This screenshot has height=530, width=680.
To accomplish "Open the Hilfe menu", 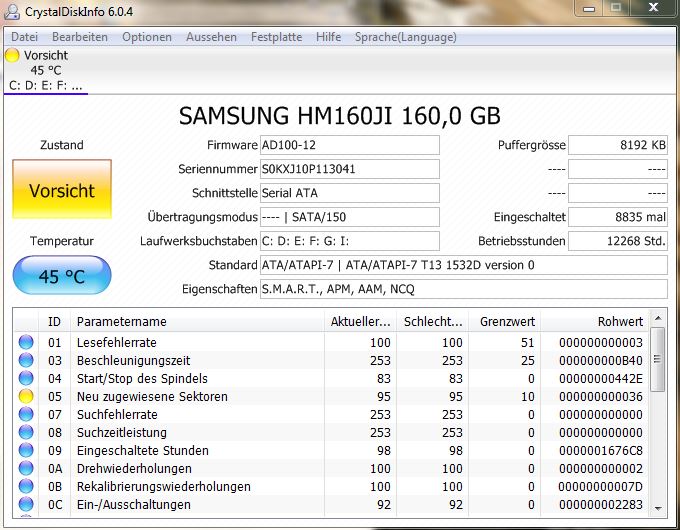I will [x=328, y=37].
